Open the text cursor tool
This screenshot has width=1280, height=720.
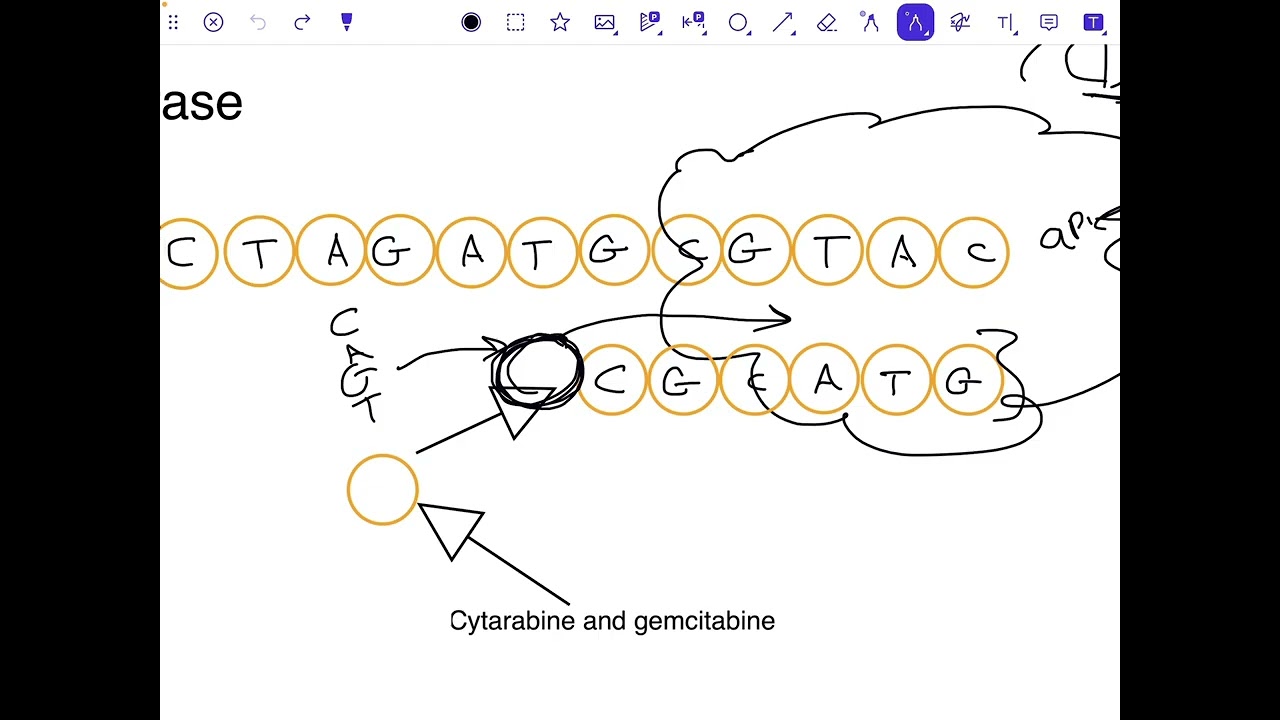click(x=1005, y=22)
